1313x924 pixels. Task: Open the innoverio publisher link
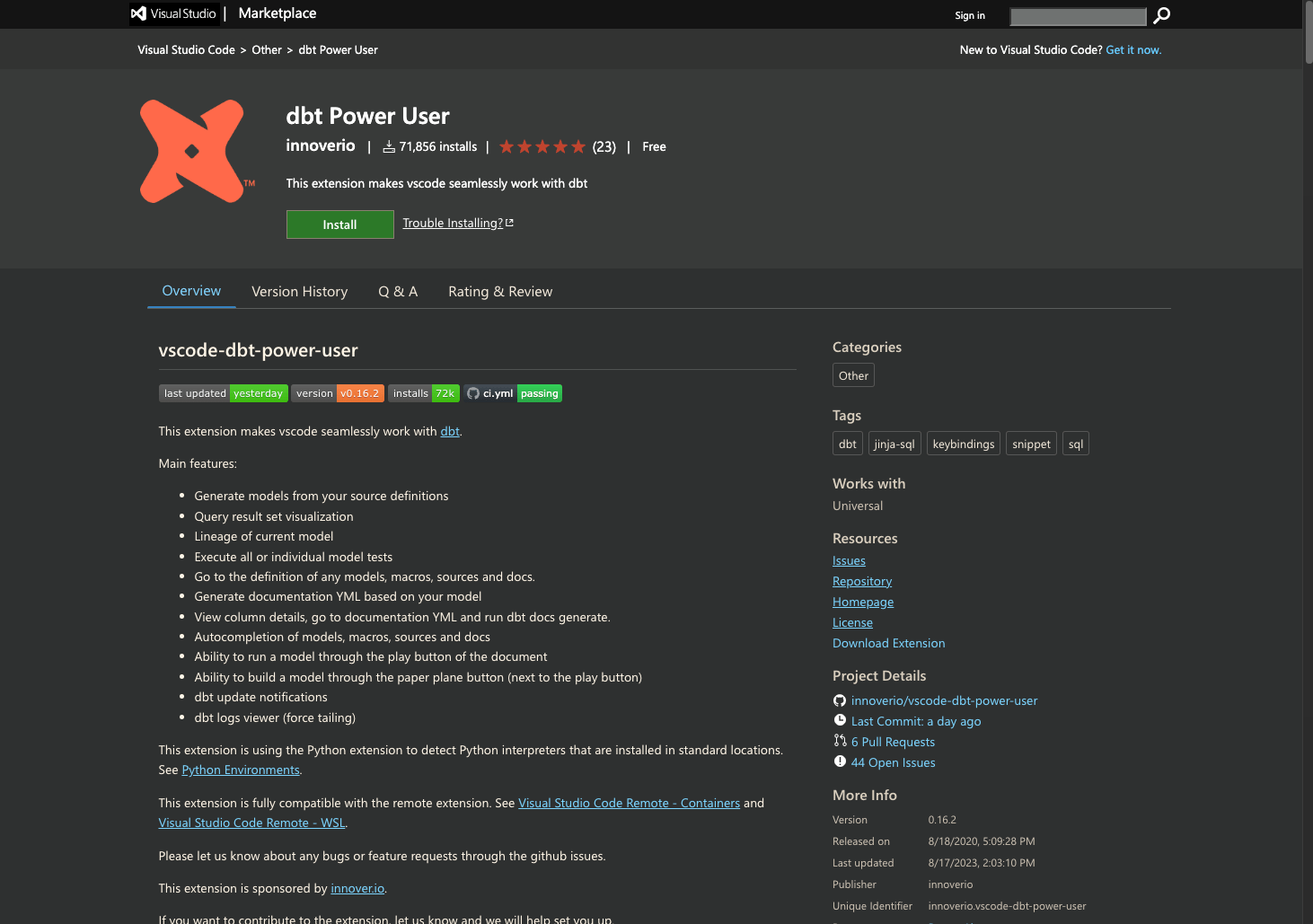point(321,145)
